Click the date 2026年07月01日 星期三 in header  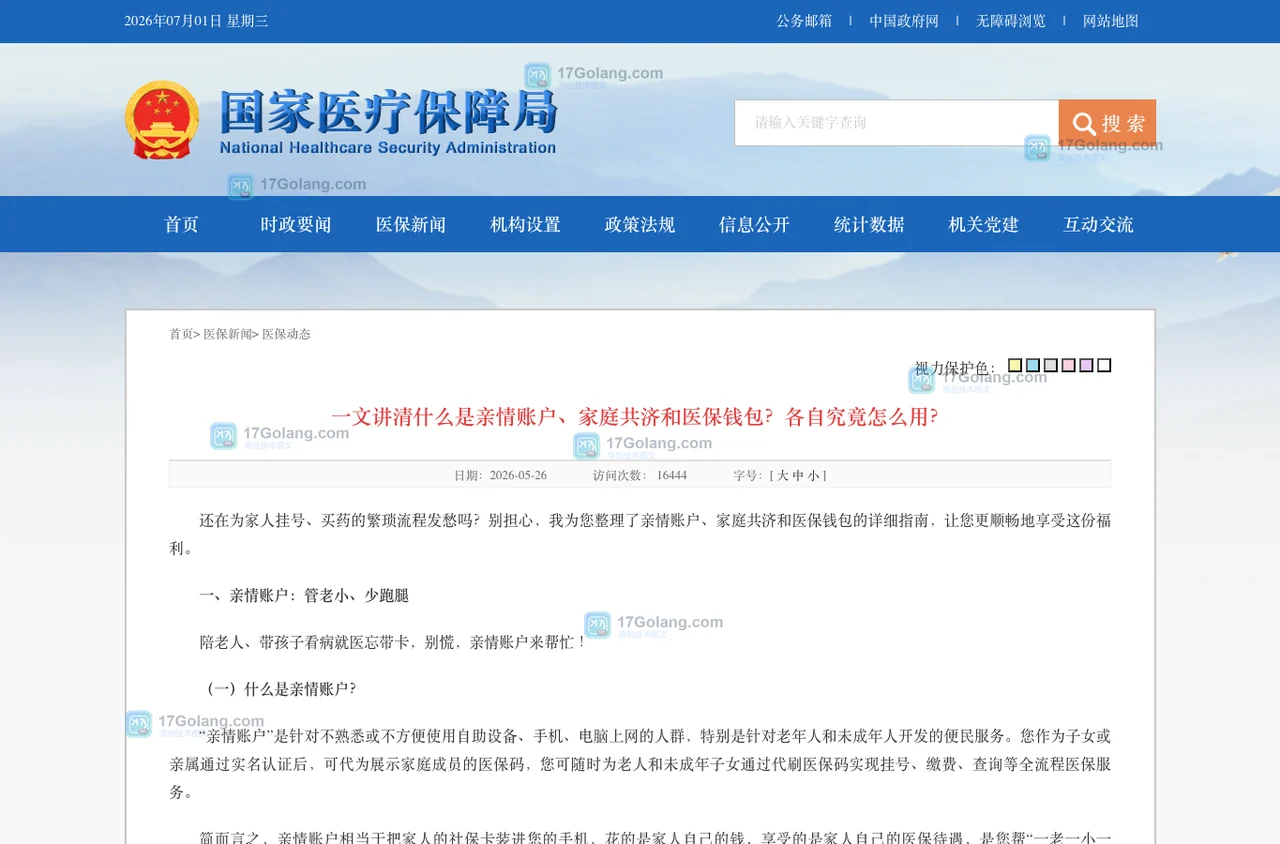click(x=196, y=21)
